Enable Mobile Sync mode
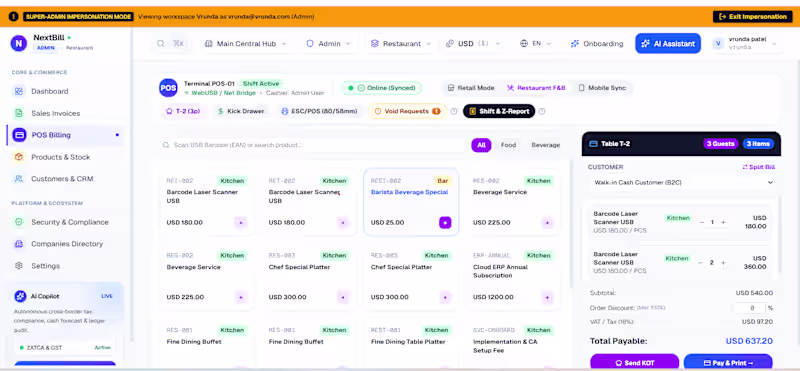 [x=602, y=88]
